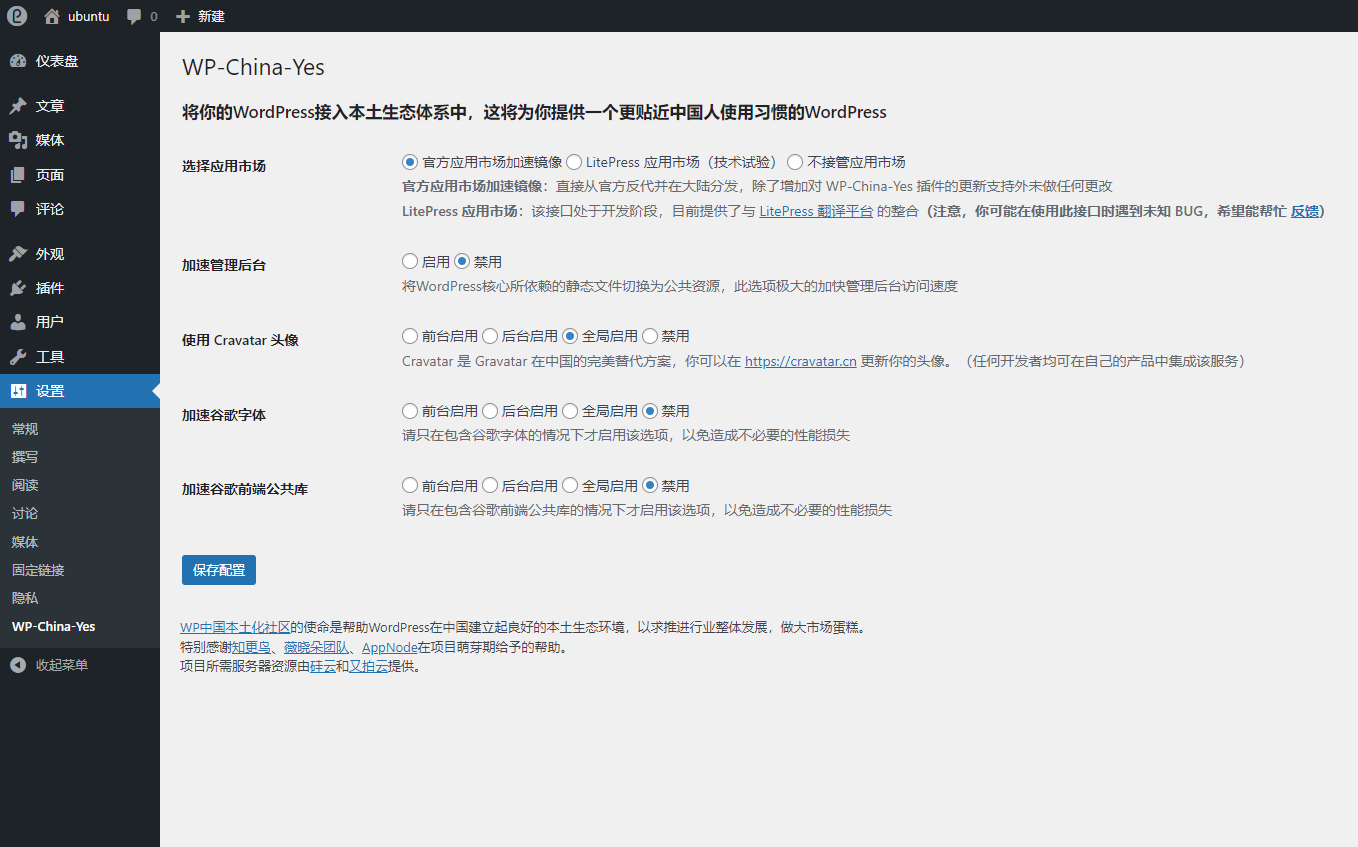The width and height of the screenshot is (1358, 847).
Task: Open 仪表盘 via the dashboard gauge icon
Action: [18, 61]
